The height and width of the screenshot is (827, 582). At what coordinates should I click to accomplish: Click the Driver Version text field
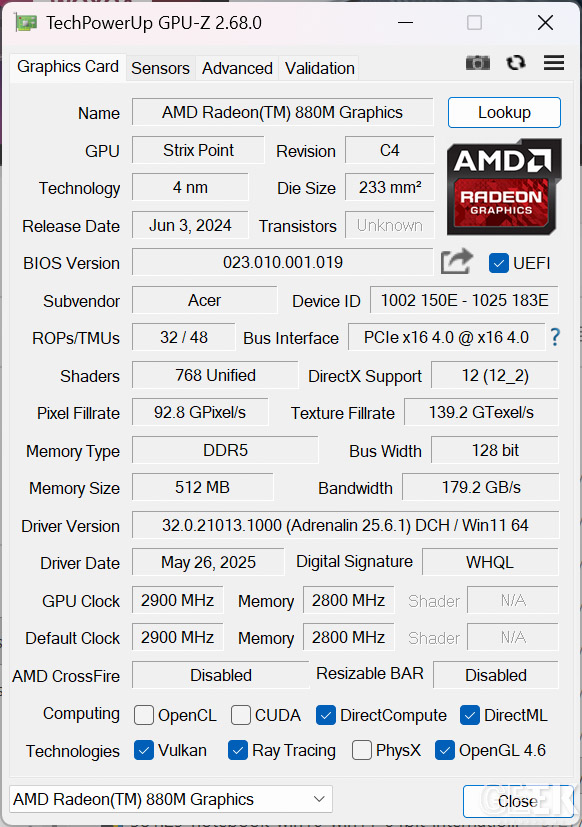(345, 525)
